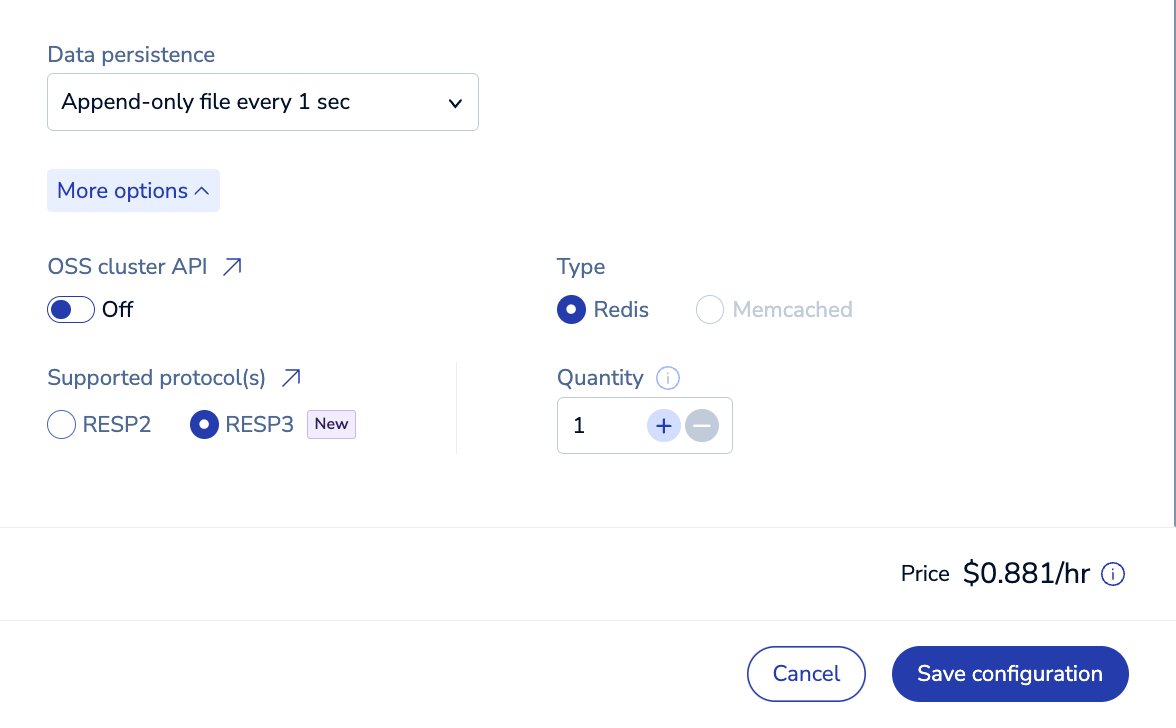This screenshot has width=1176, height=728.
Task: Select the RESP2 protocol option
Action: [62, 425]
